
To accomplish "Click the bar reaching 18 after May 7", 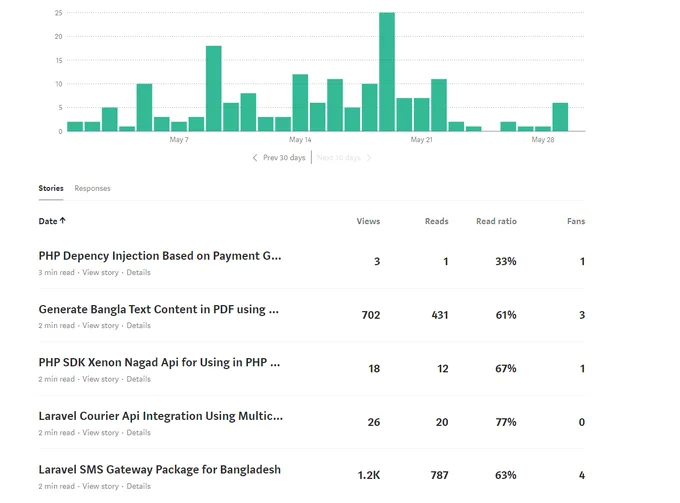I will (213, 88).
